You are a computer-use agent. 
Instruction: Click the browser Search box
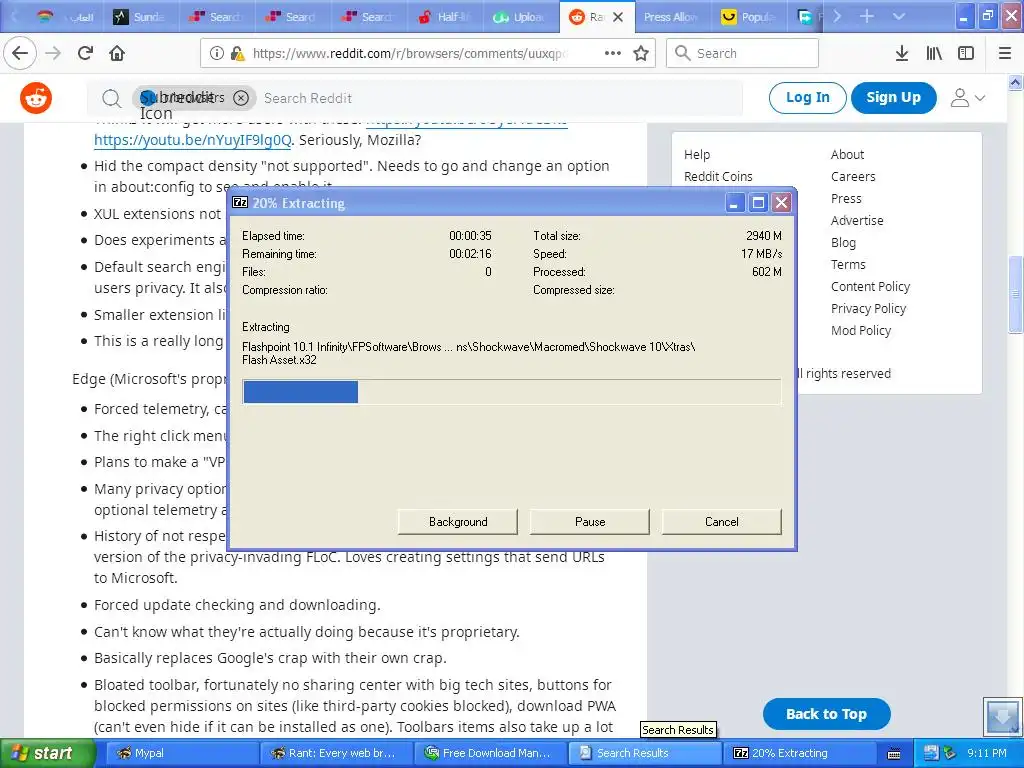click(x=743, y=53)
